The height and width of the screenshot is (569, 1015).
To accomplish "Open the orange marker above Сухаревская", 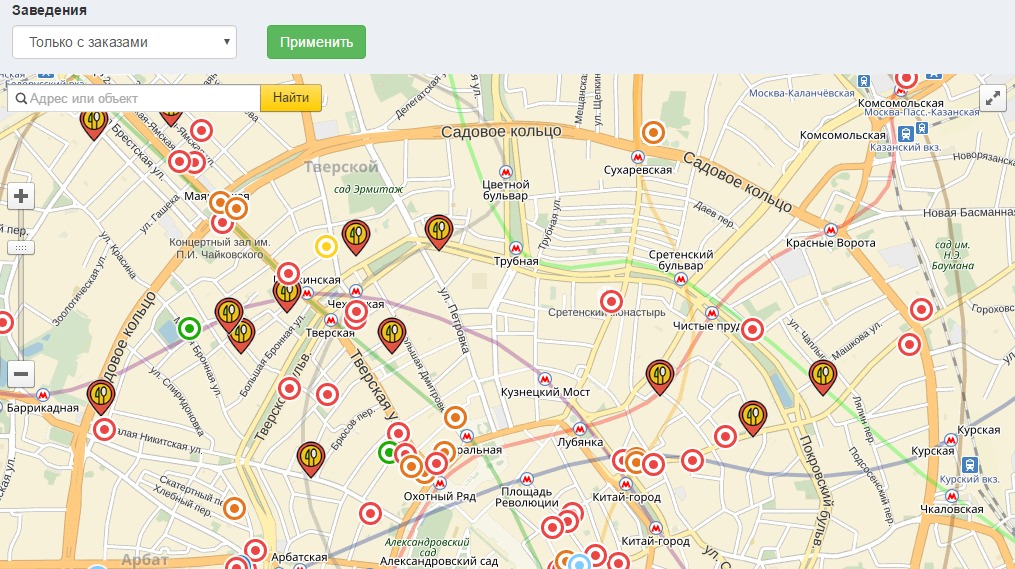I will [653, 132].
